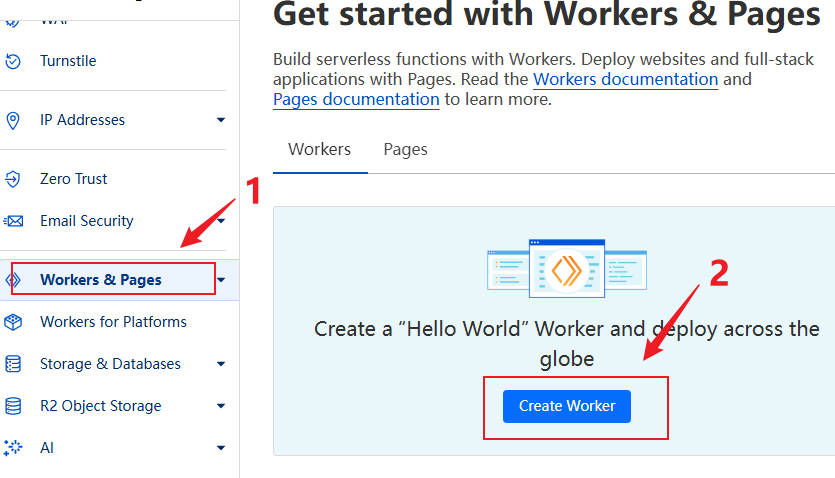Click the Get started with Workers & Pages heading

pos(547,14)
